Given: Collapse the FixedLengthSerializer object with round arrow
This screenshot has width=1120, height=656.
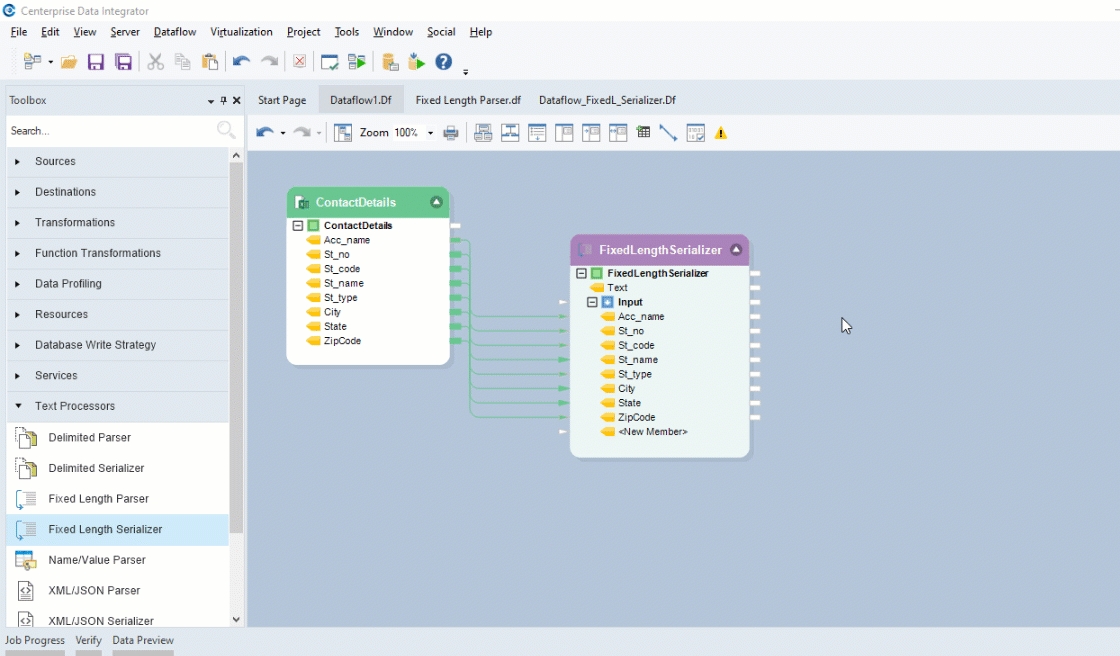Looking at the screenshot, I should point(736,250).
